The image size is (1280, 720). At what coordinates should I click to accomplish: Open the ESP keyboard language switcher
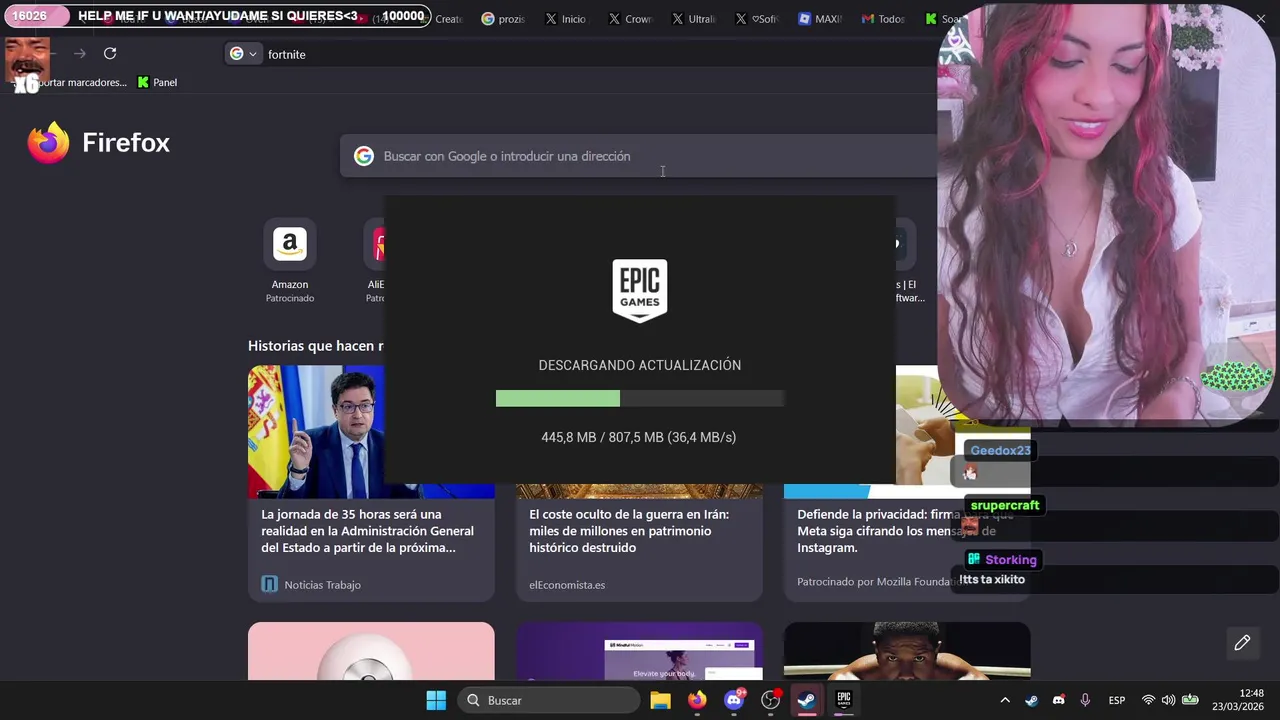click(x=1117, y=700)
